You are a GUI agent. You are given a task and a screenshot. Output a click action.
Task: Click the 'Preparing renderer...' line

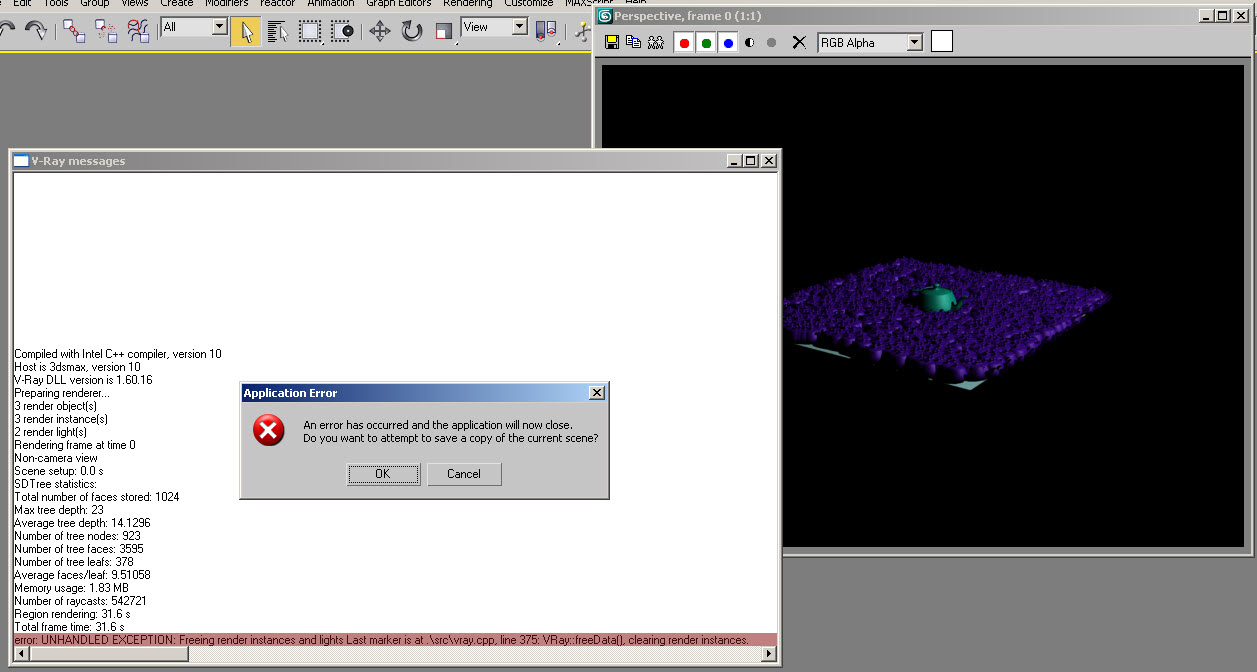pyautogui.click(x=62, y=393)
